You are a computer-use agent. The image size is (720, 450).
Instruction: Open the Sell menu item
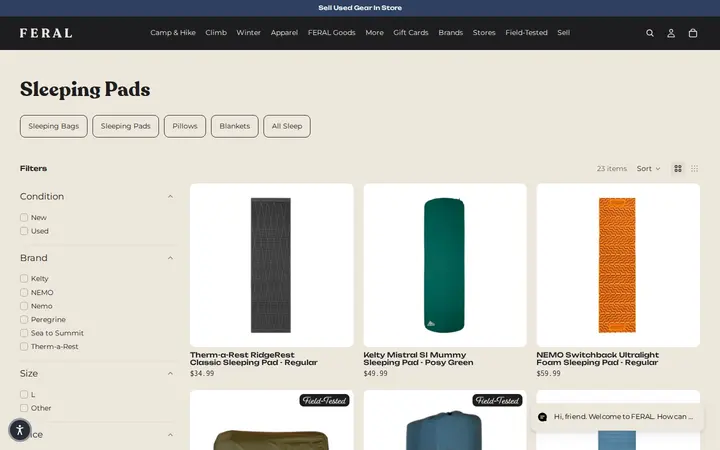563,33
